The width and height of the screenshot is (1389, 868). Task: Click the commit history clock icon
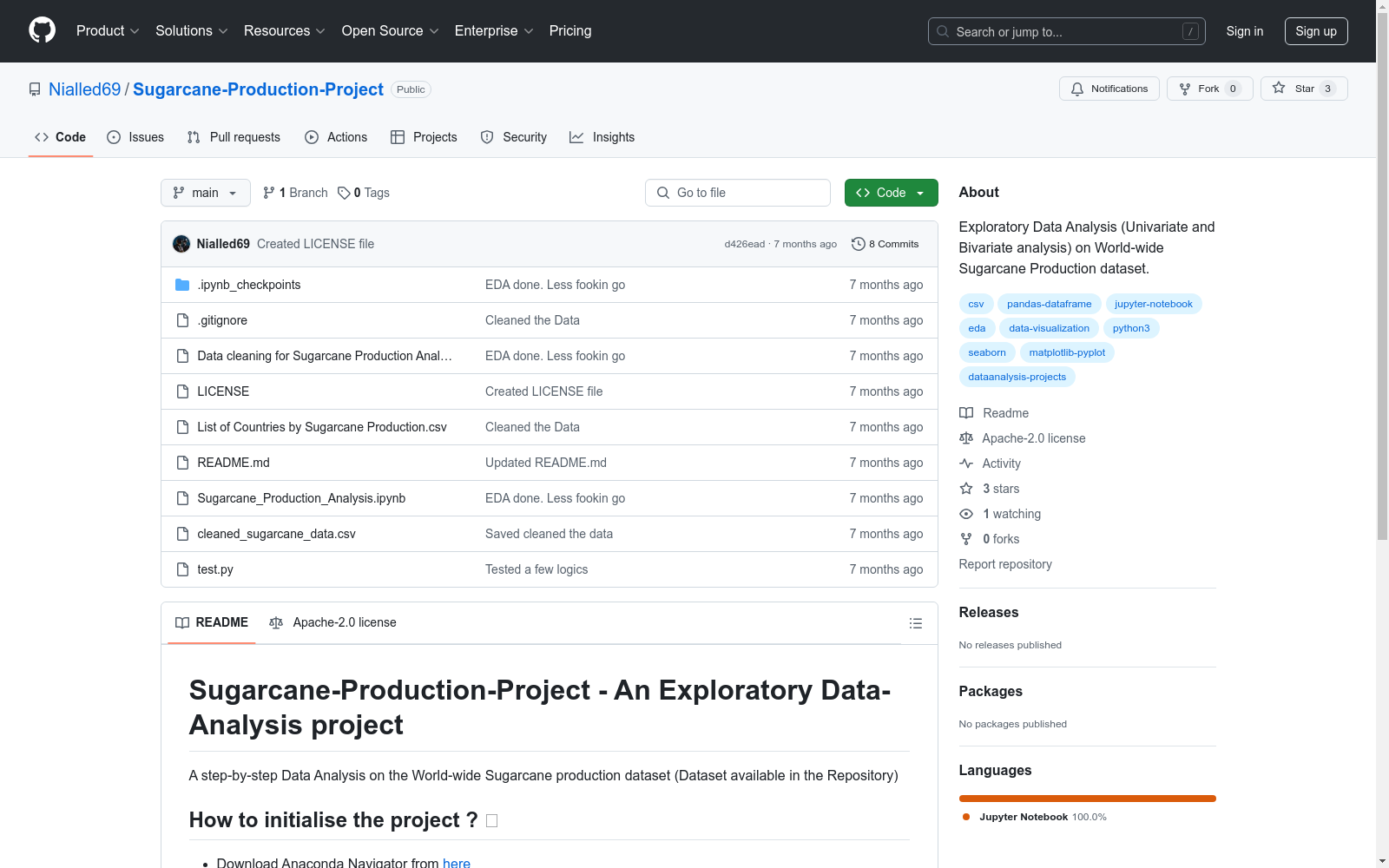(x=859, y=244)
